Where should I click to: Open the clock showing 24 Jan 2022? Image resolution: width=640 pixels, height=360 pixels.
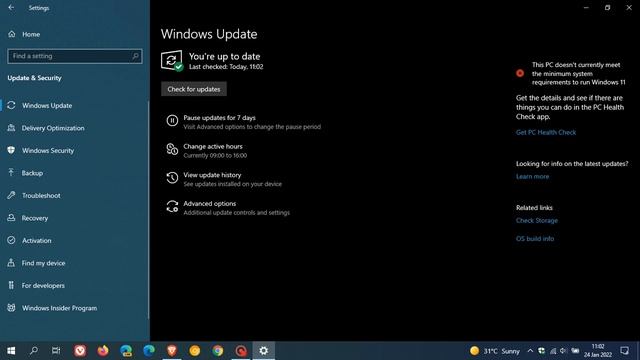click(x=598, y=351)
